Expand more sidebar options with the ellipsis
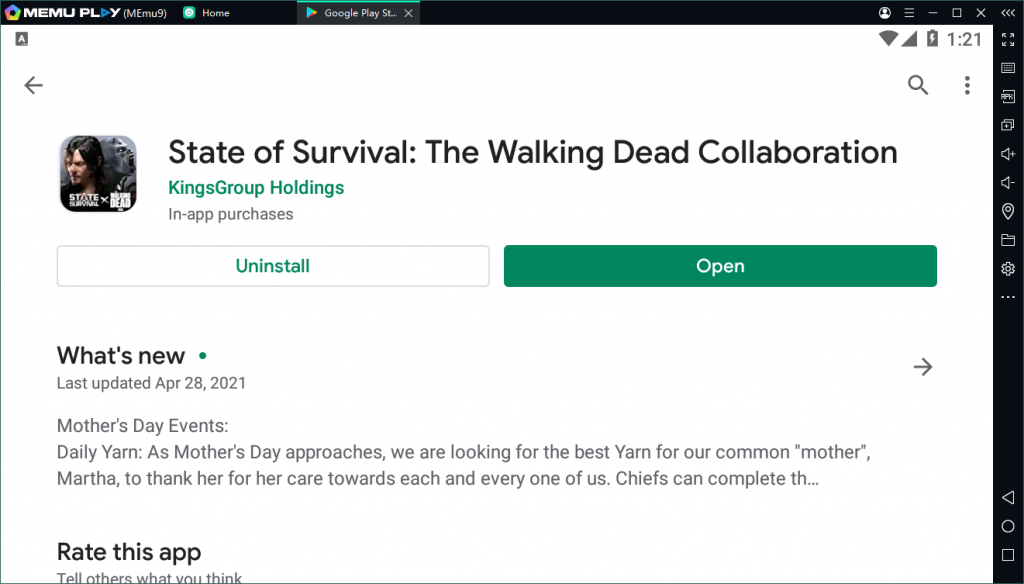1024x584 pixels. [x=1008, y=296]
